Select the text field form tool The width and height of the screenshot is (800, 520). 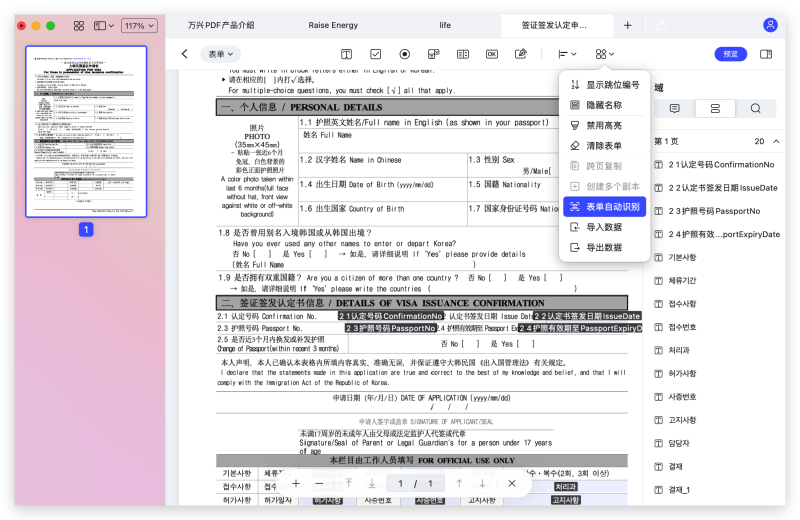[x=346, y=54]
